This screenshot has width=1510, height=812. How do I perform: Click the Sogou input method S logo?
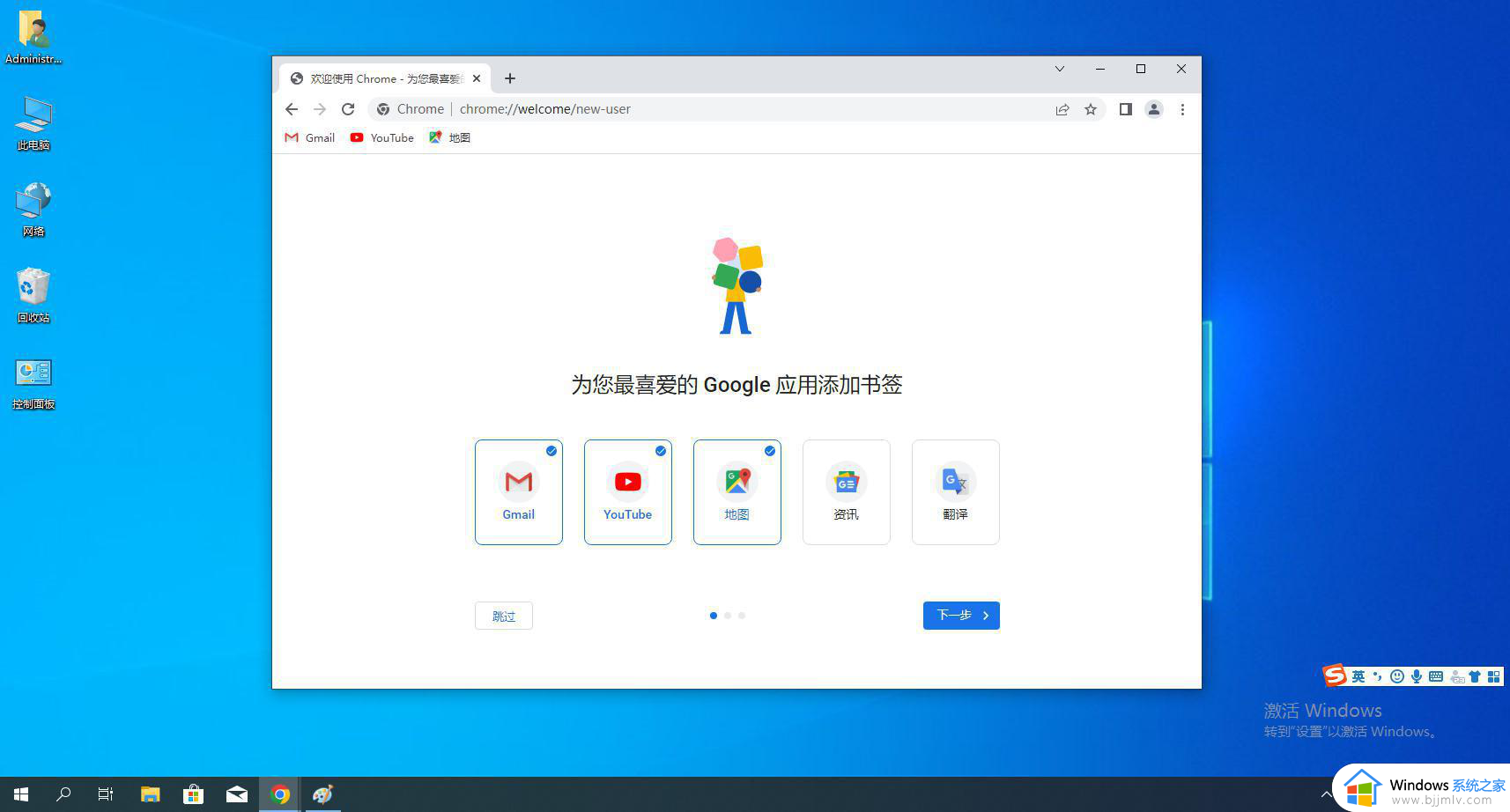coord(1335,675)
